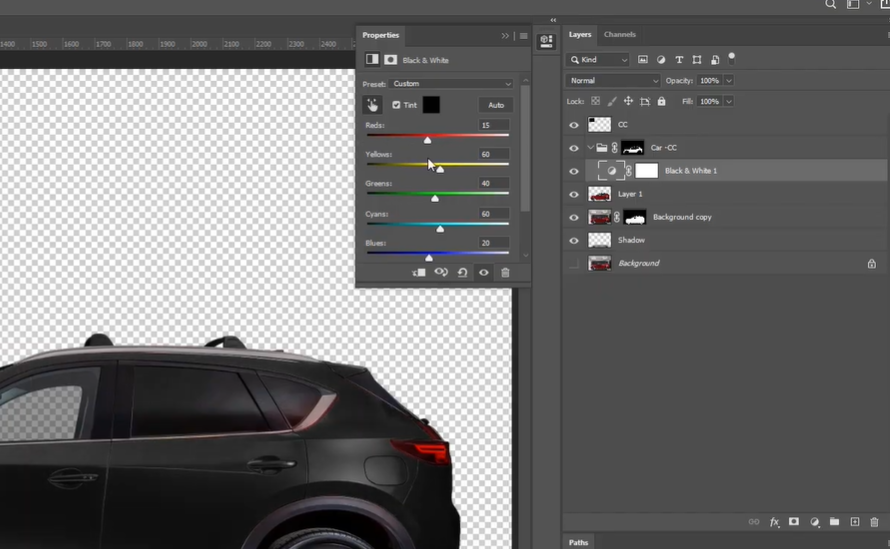Image resolution: width=890 pixels, height=549 pixels.
Task: Switch to the Channels tab
Action: coord(620,35)
